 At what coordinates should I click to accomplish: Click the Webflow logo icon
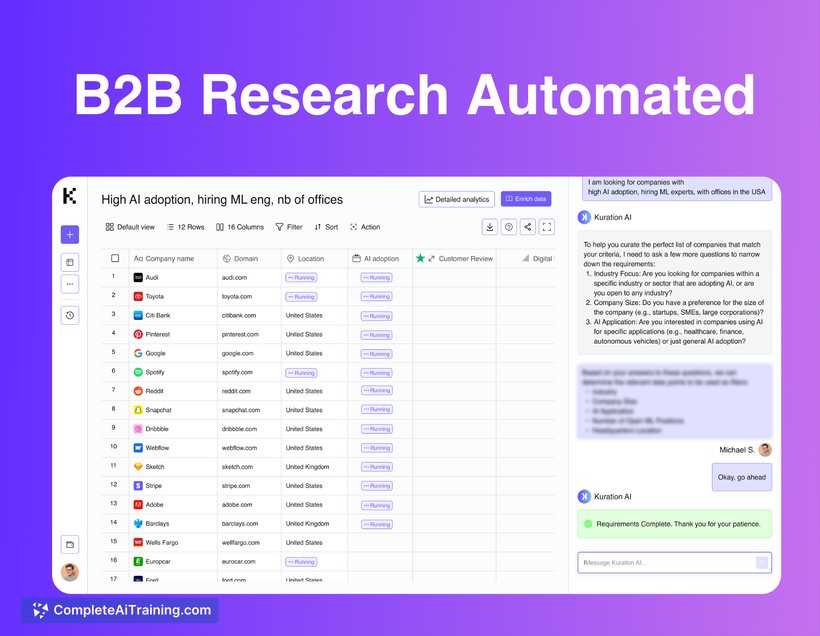[x=138, y=448]
